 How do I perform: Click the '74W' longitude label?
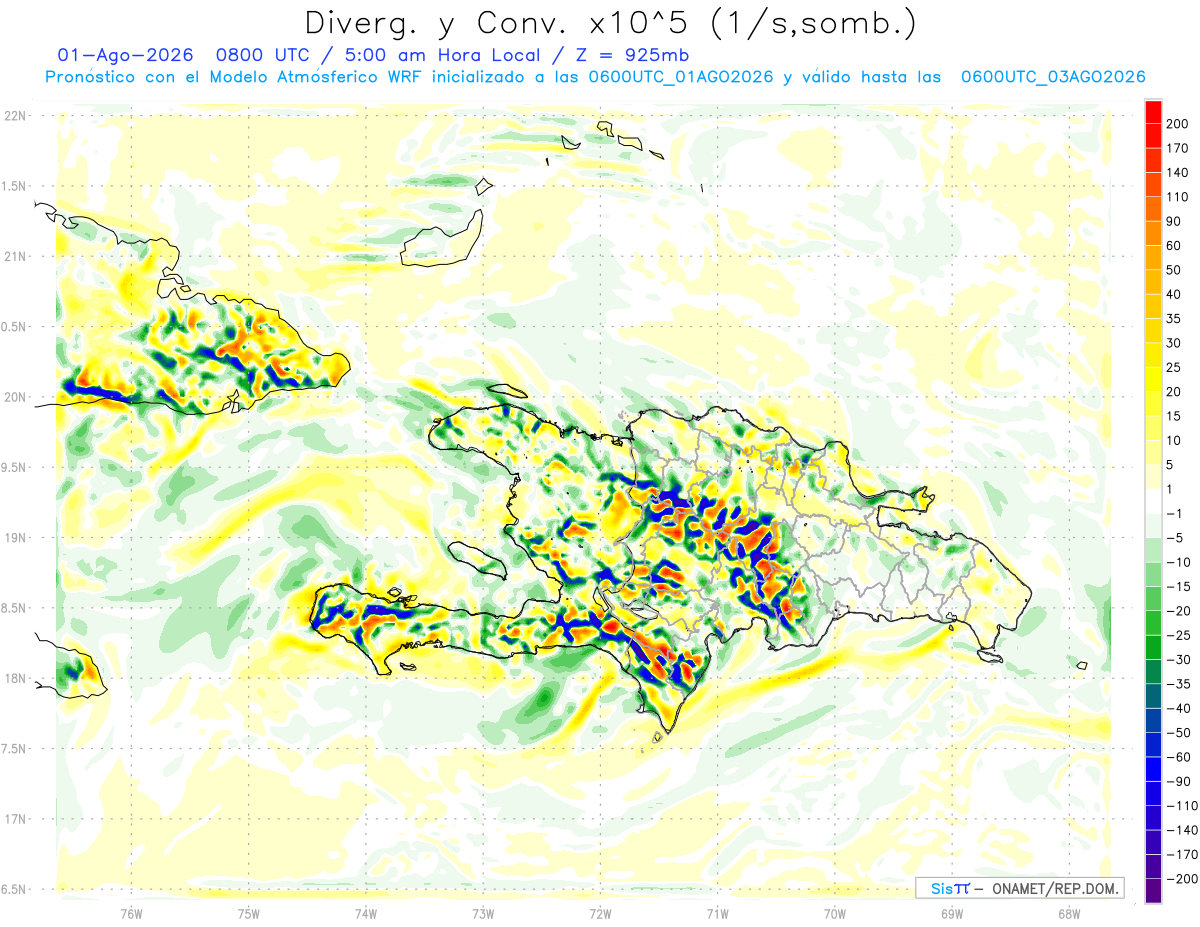click(x=366, y=913)
